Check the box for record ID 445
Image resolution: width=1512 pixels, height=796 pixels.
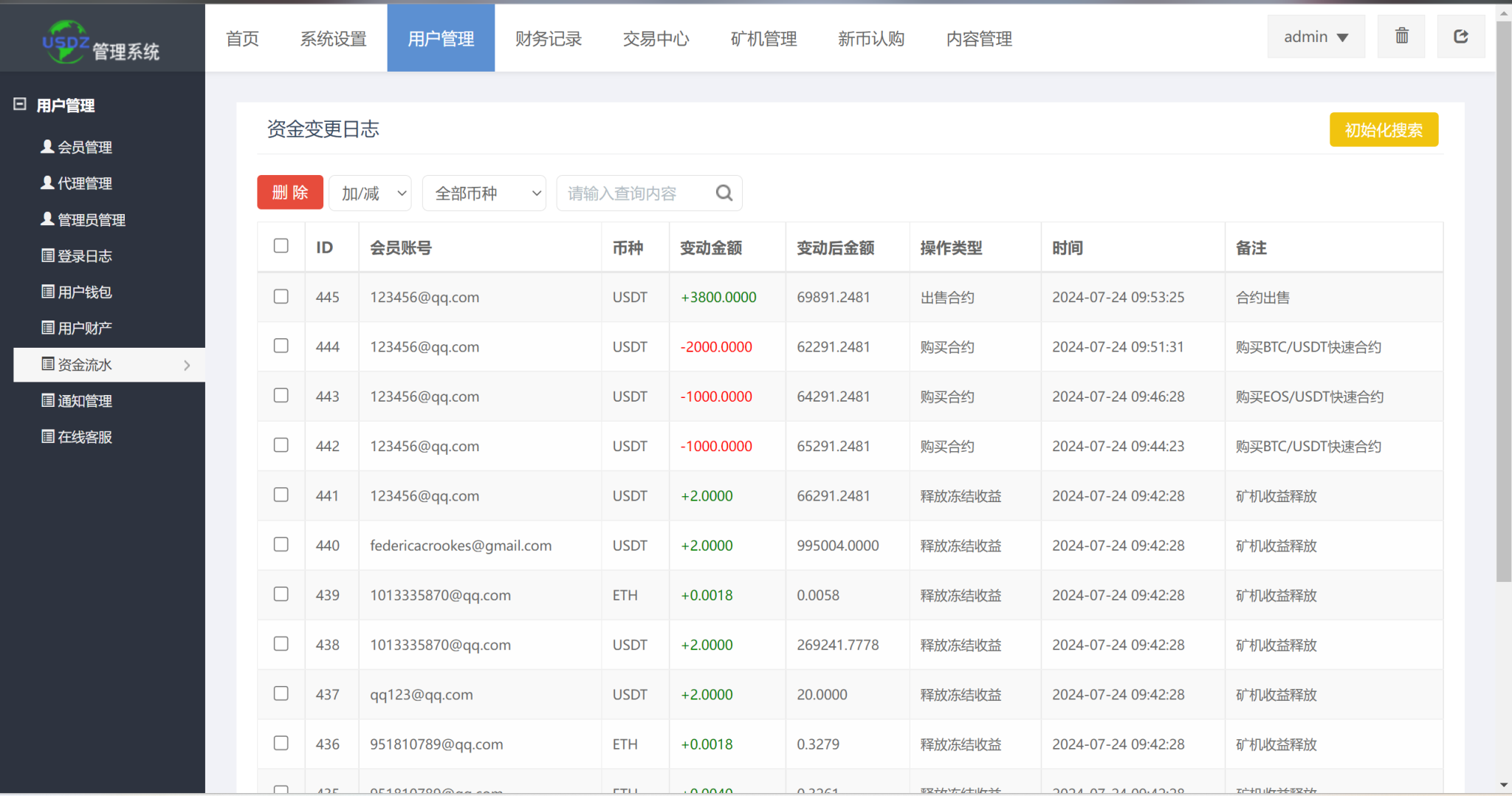(281, 297)
